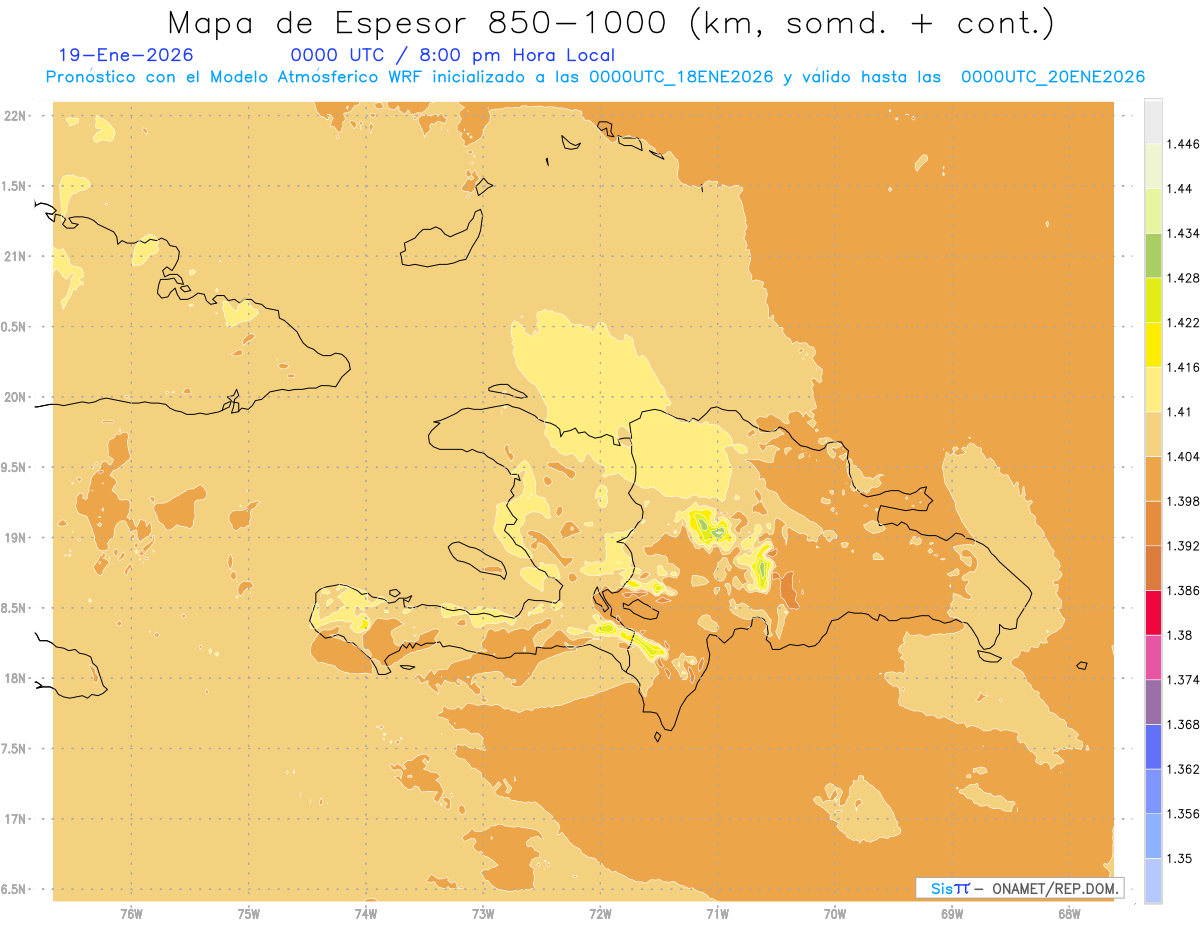
Task: Pick the bright yellow swatch between 1.416 and 1.422
Action: click(x=1153, y=345)
